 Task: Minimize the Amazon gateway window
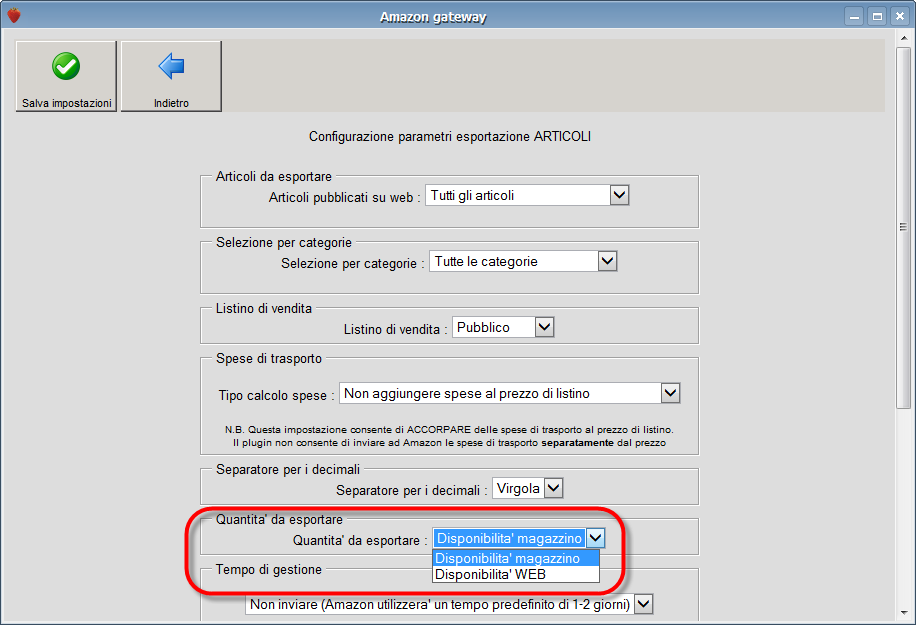854,16
